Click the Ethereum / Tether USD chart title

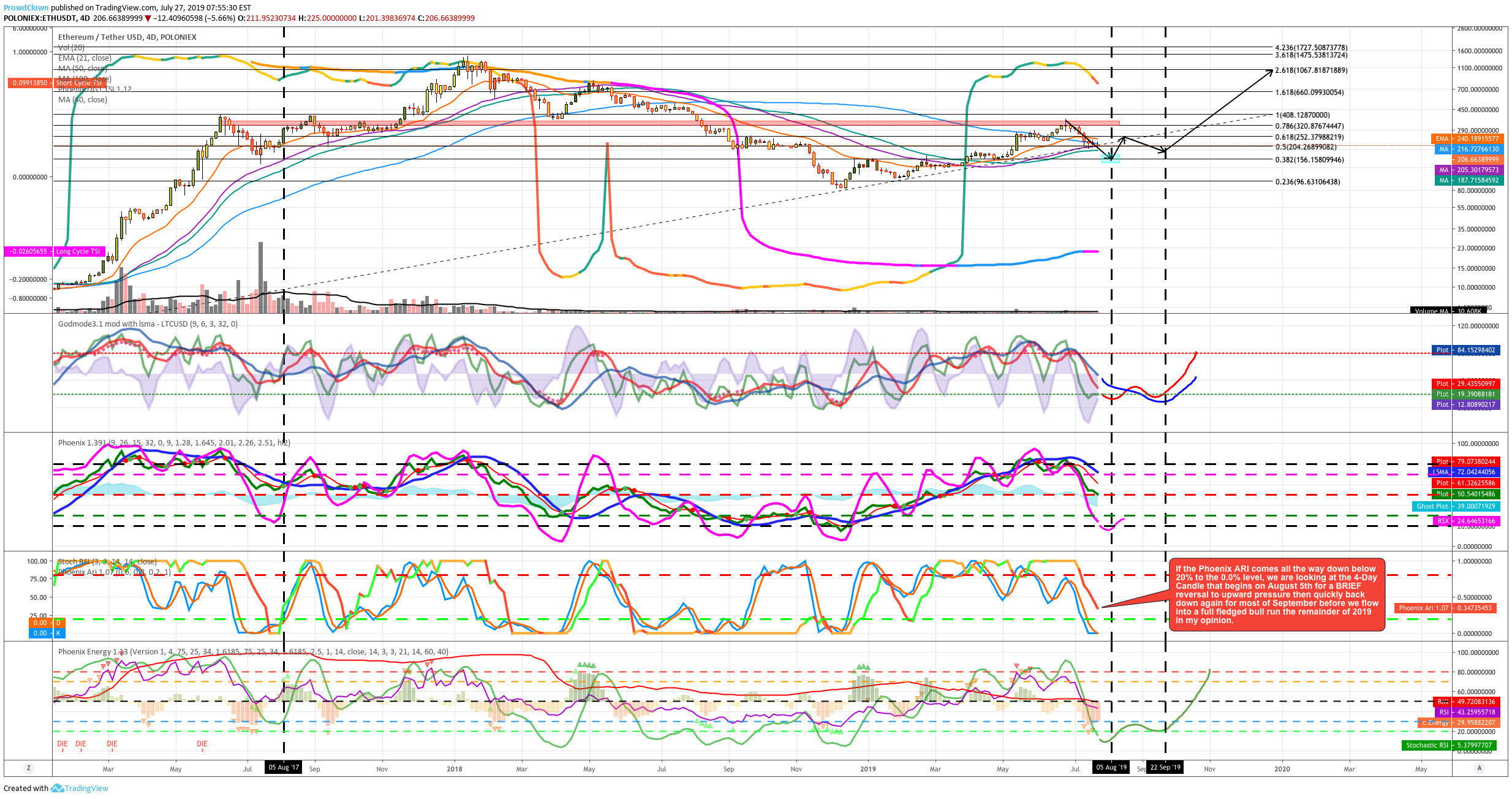[x=127, y=37]
